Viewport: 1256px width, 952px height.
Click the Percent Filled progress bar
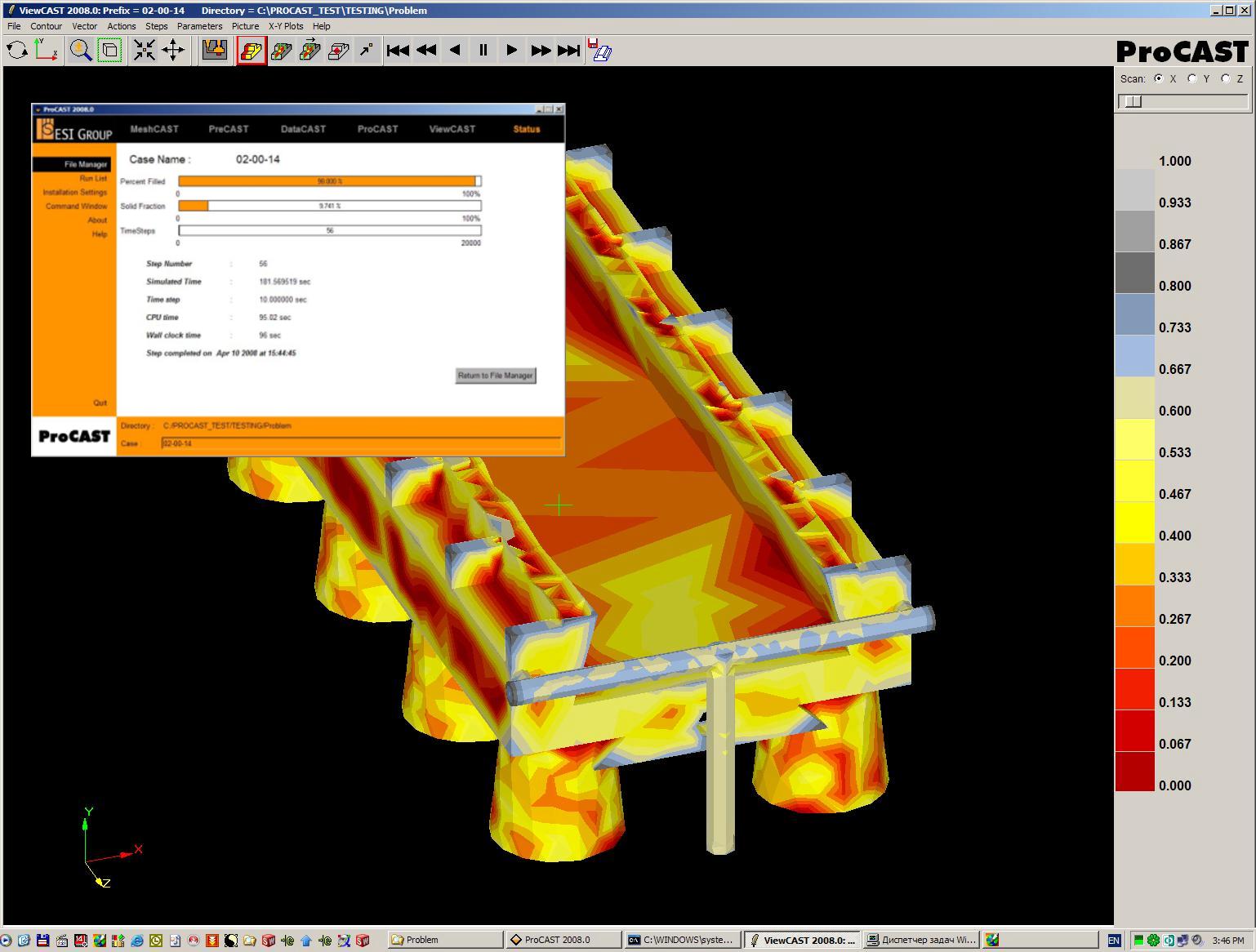point(330,181)
